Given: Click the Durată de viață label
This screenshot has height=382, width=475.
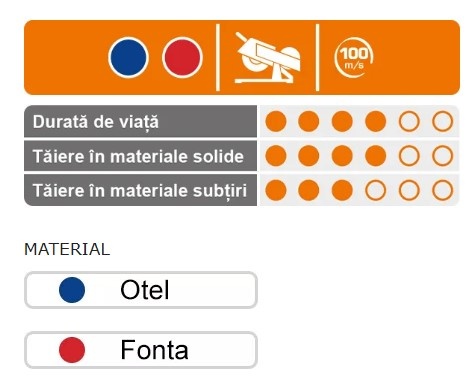Looking at the screenshot, I should [96, 122].
